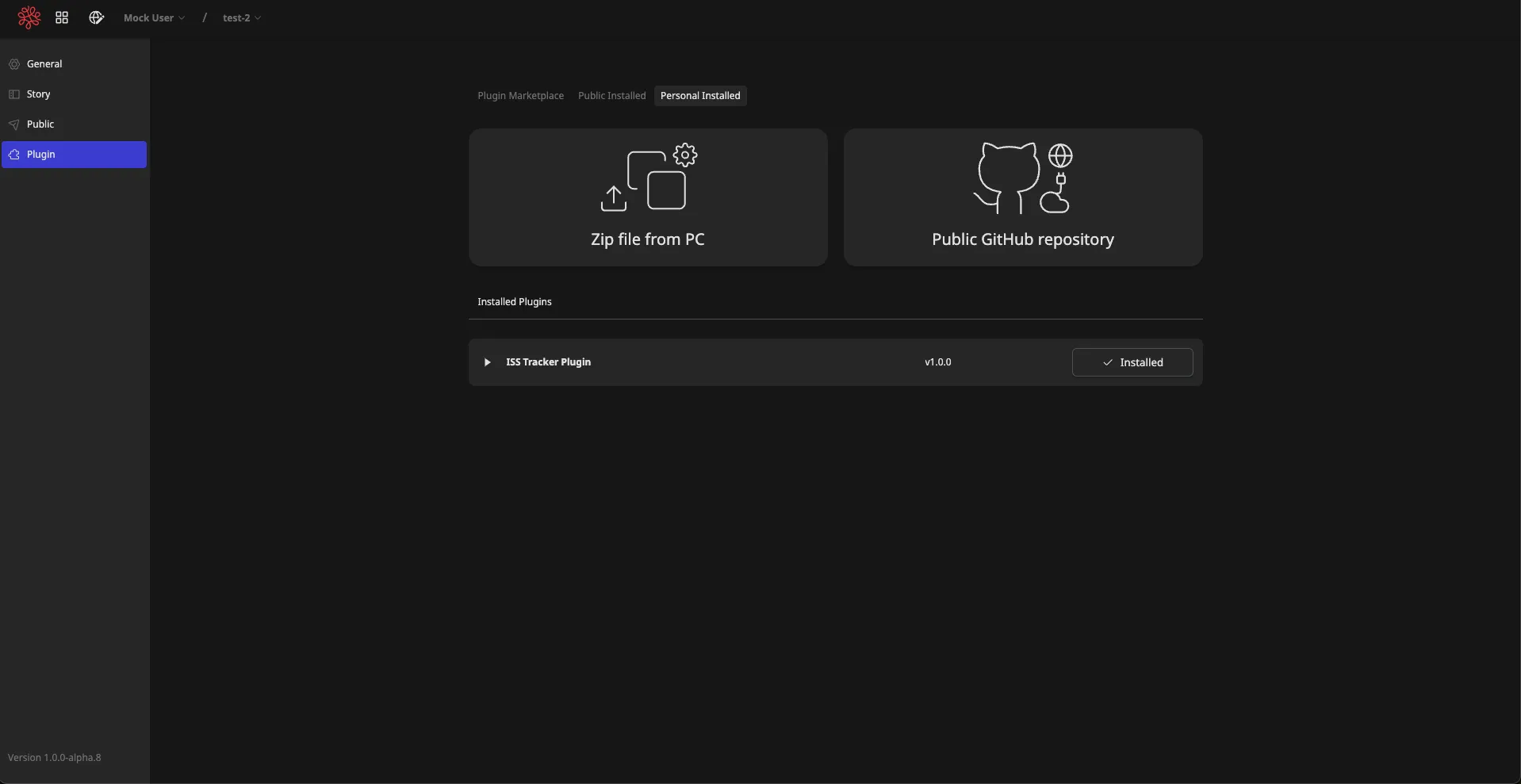Open the Mock User dropdown

point(154,17)
